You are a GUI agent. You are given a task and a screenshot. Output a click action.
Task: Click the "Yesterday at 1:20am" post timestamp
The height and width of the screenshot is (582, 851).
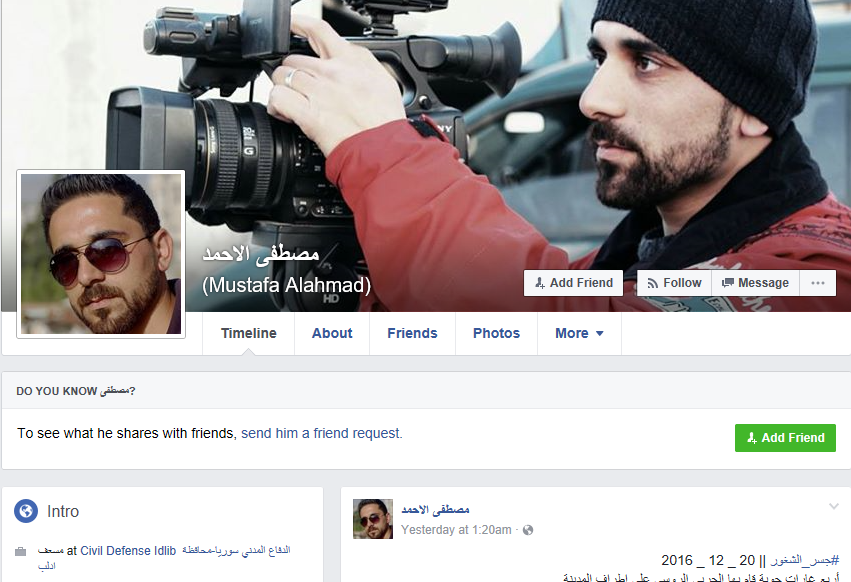(456, 530)
